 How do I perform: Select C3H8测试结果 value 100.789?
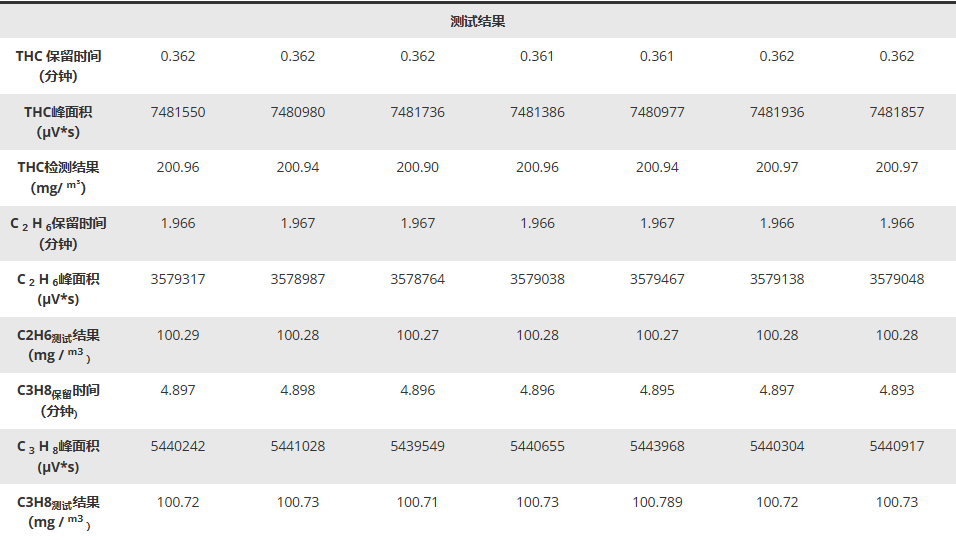(x=657, y=502)
